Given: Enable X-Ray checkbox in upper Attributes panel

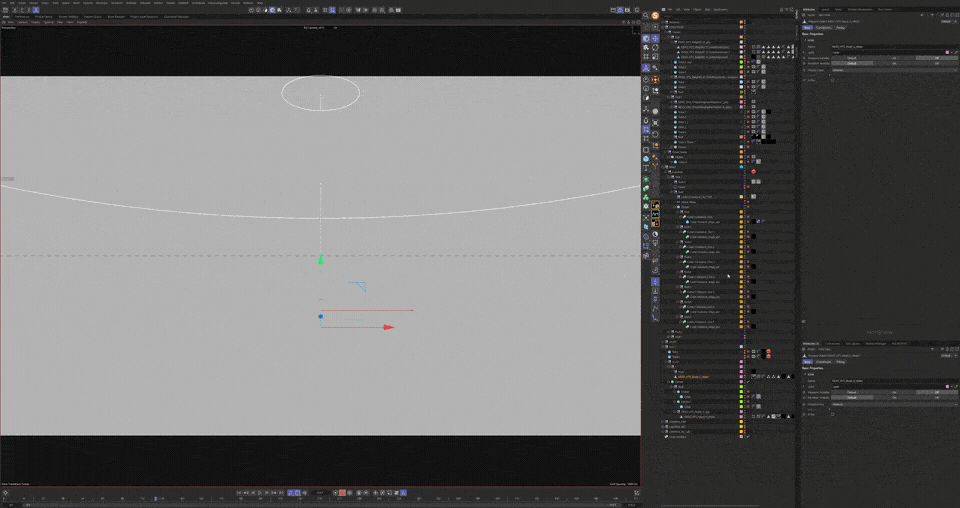Looking at the screenshot, I should point(833,80).
